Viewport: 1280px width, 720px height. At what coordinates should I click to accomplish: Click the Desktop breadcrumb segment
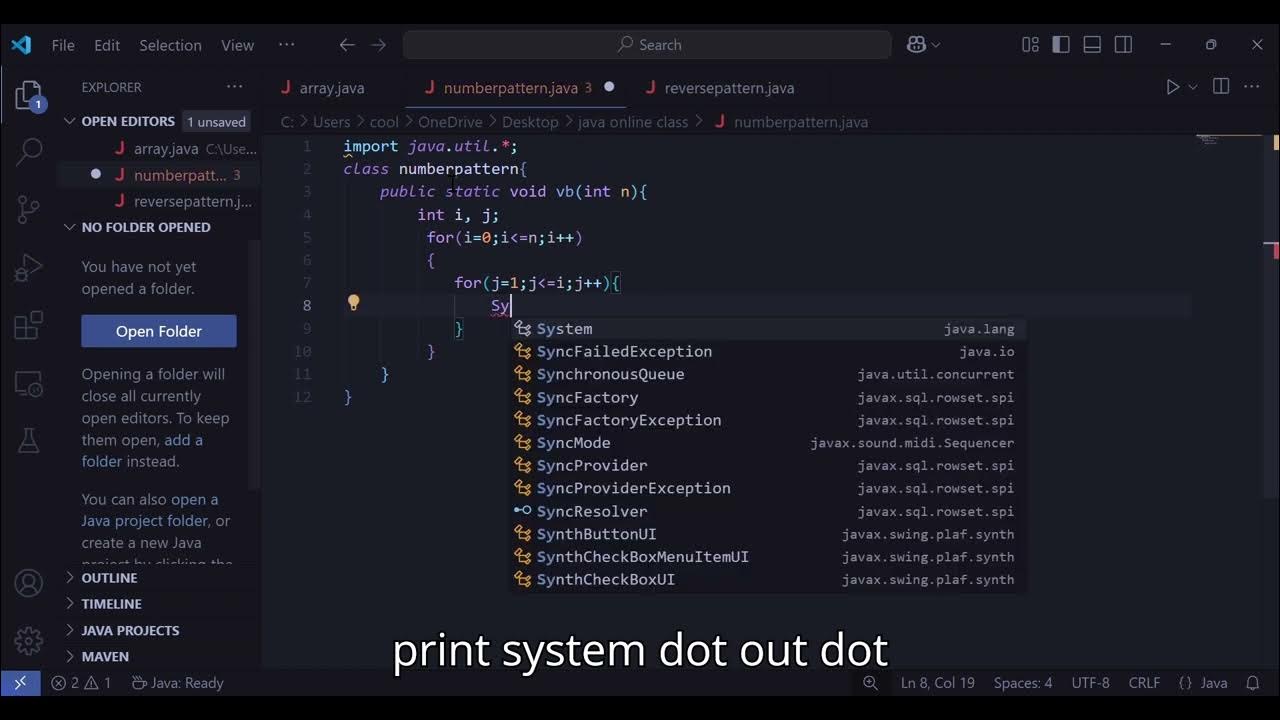click(x=530, y=122)
